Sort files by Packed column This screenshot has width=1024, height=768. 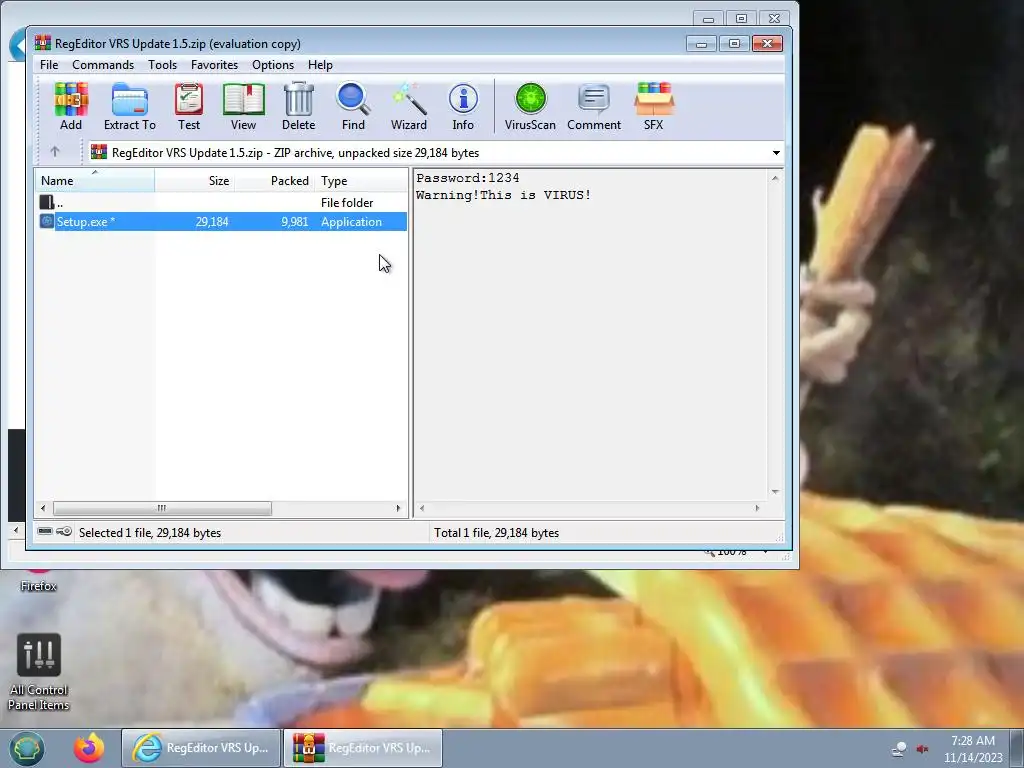click(x=274, y=180)
